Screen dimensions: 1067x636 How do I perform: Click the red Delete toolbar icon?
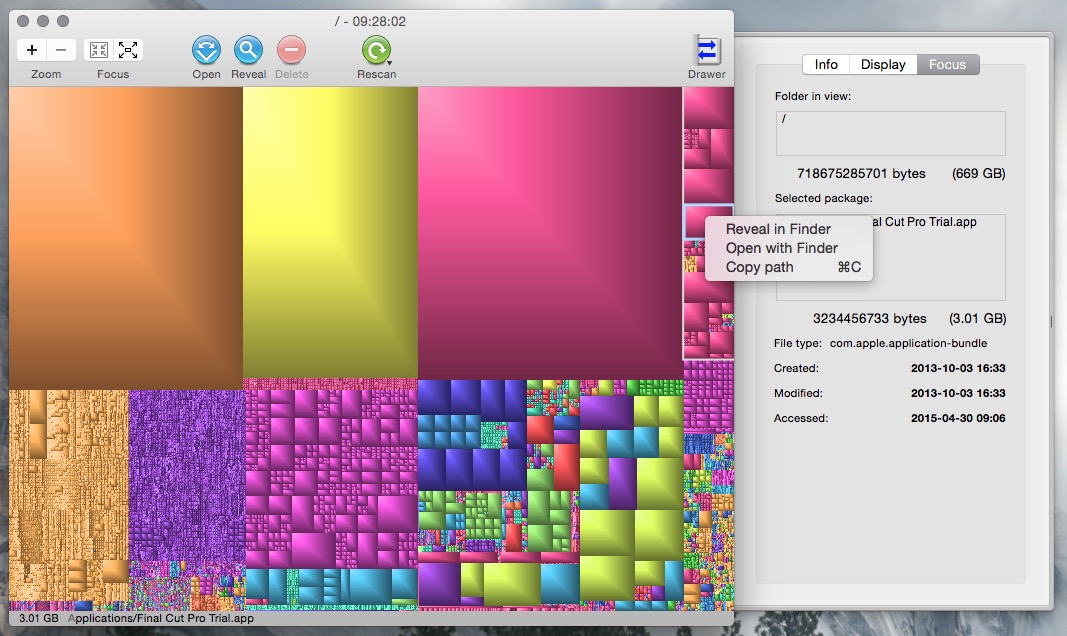tap(291, 50)
